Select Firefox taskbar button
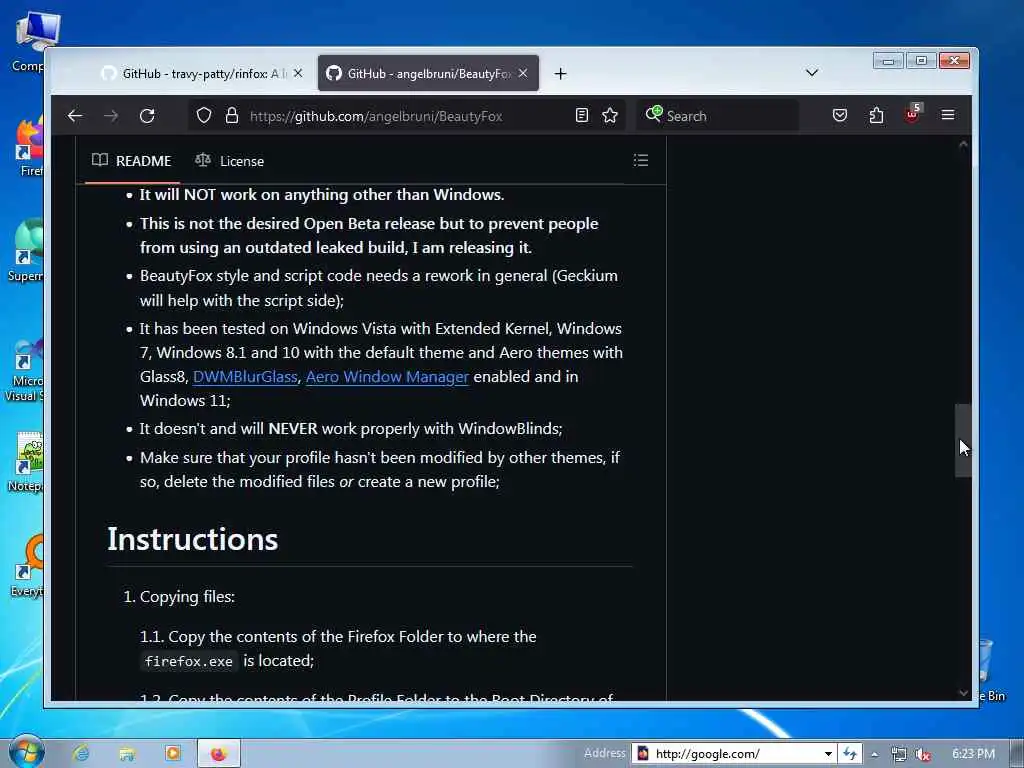This screenshot has height=768, width=1024. point(219,754)
